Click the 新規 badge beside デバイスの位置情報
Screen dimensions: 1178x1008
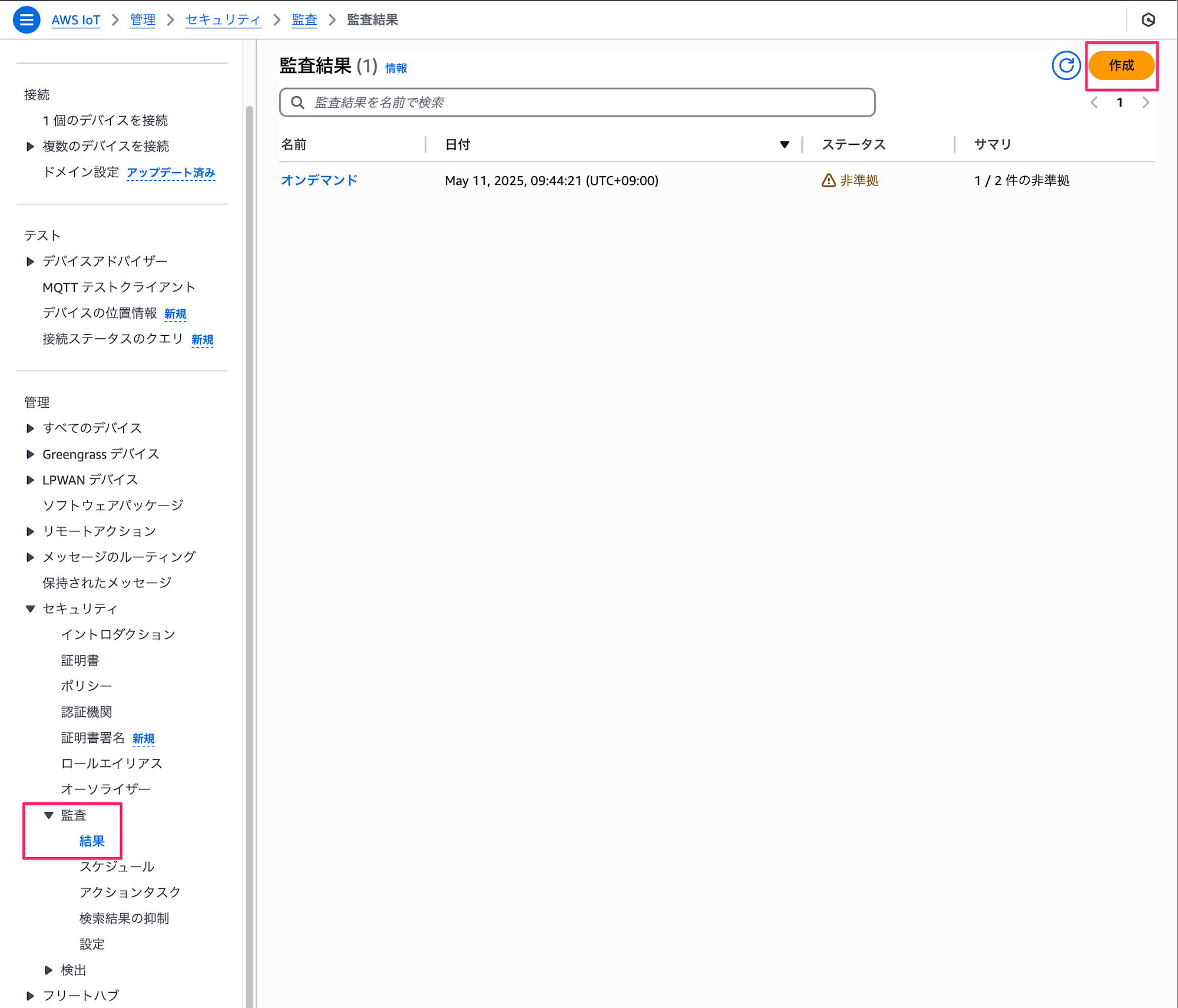(x=175, y=313)
